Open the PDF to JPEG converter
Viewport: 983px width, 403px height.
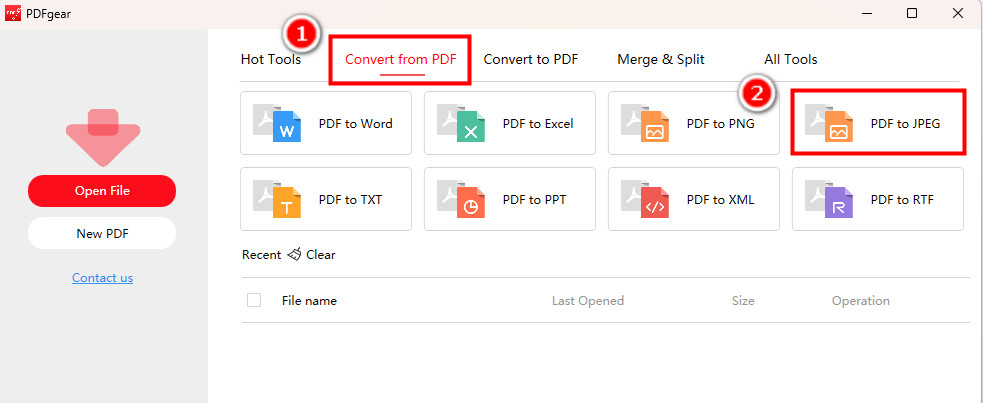point(878,123)
